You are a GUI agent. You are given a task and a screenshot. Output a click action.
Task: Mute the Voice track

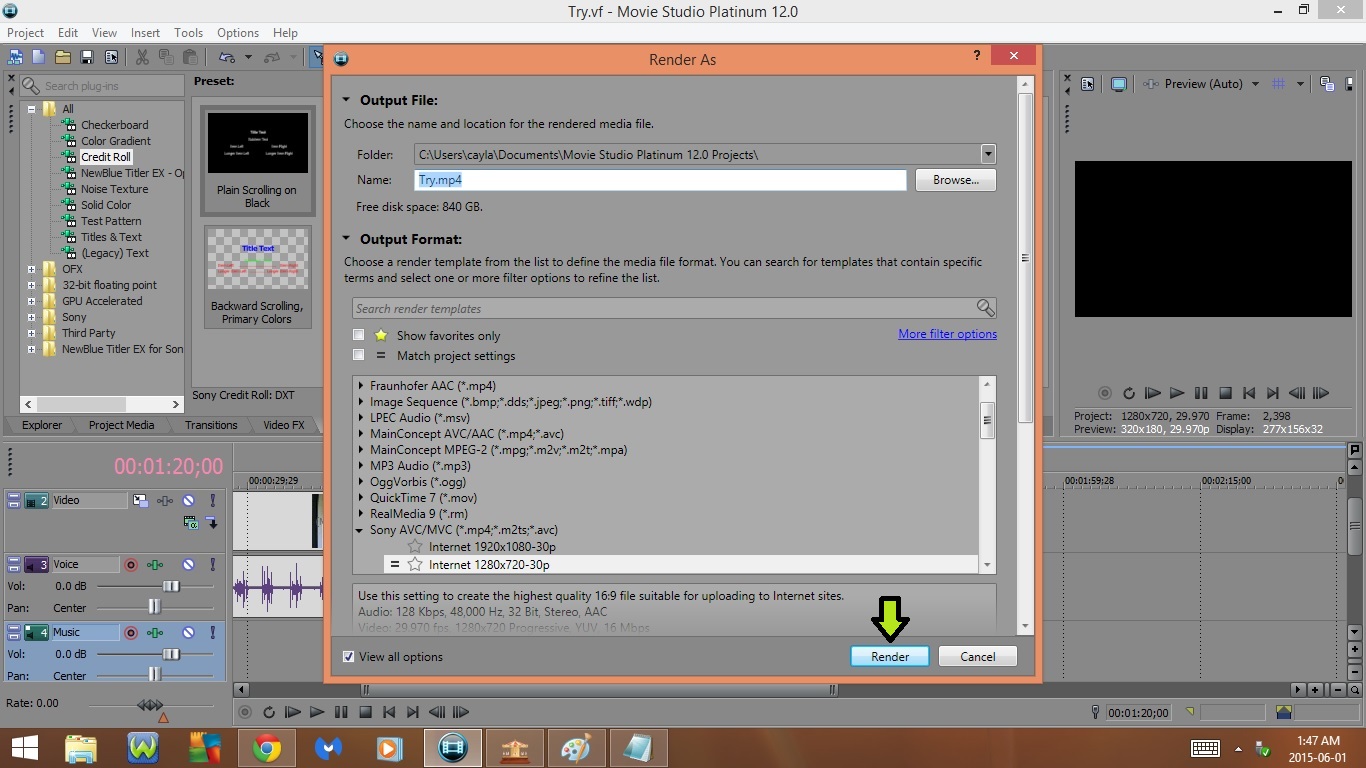188,564
